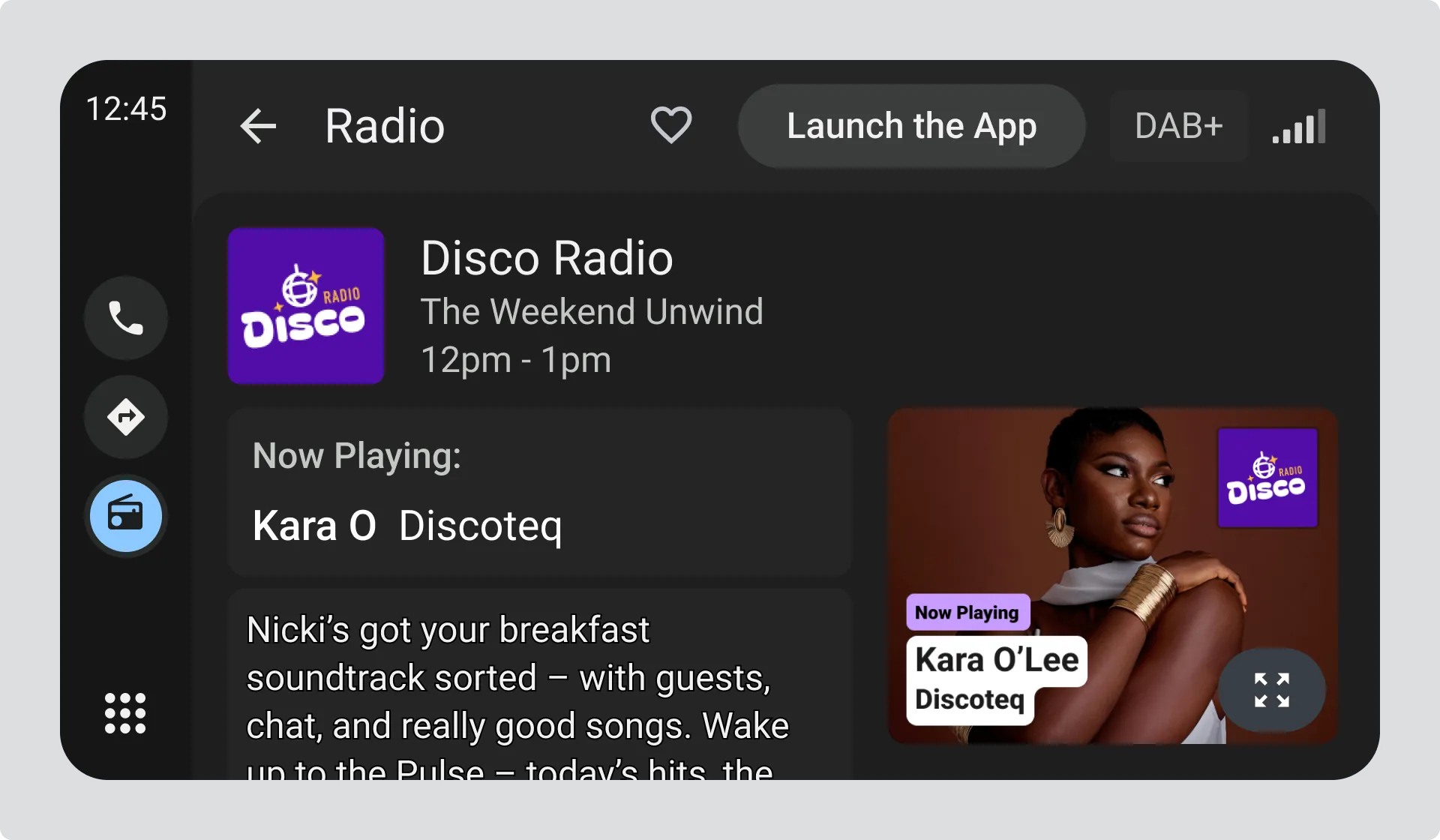Expand artwork with fullscreen button
This screenshot has height=840, width=1440.
pyautogui.click(x=1271, y=690)
